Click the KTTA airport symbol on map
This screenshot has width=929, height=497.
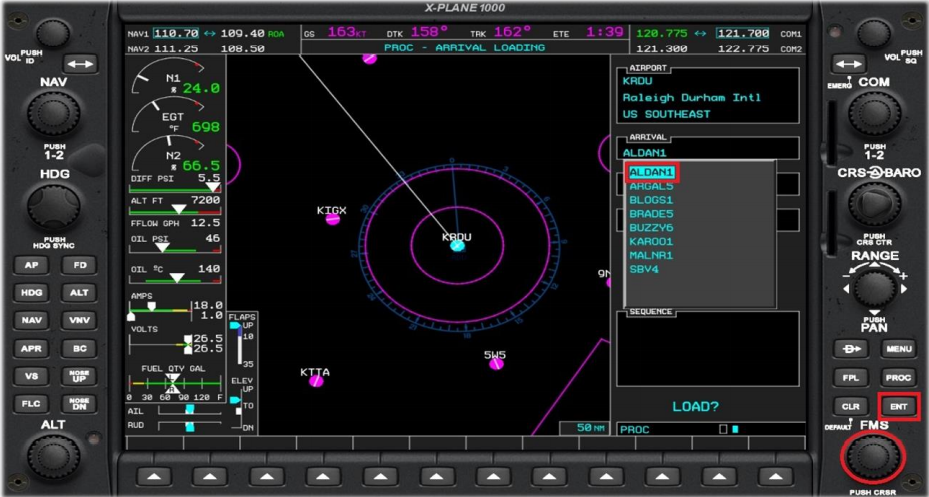[316, 381]
